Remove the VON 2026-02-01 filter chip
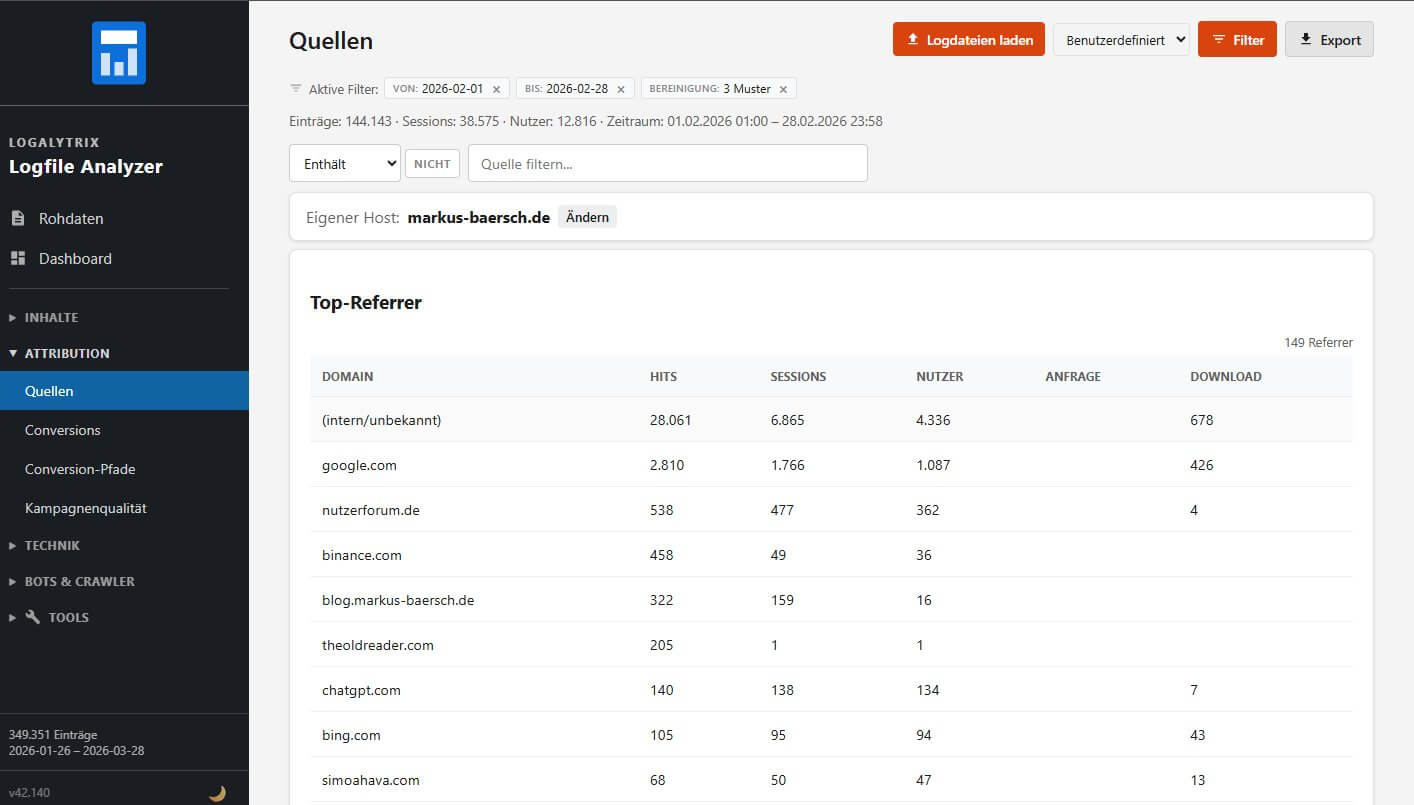 click(x=496, y=89)
